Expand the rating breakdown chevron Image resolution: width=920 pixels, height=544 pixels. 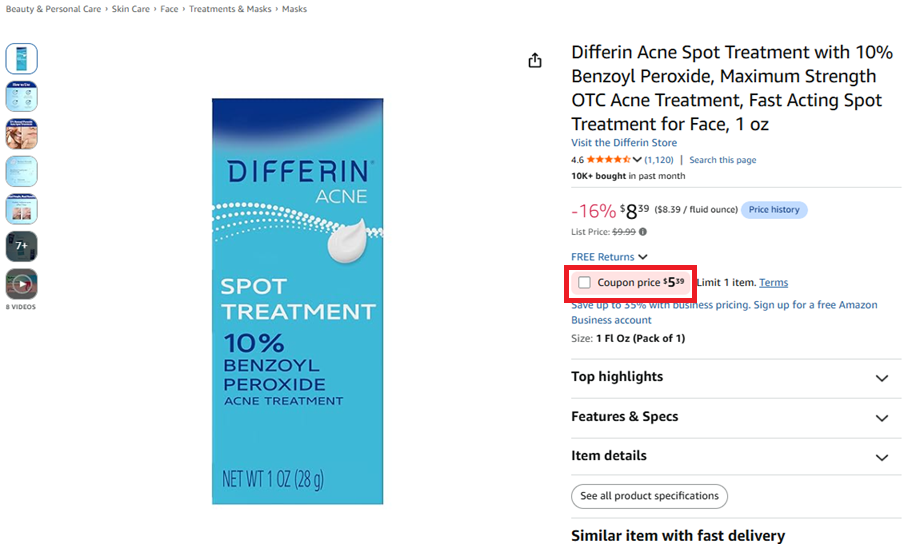[637, 160]
